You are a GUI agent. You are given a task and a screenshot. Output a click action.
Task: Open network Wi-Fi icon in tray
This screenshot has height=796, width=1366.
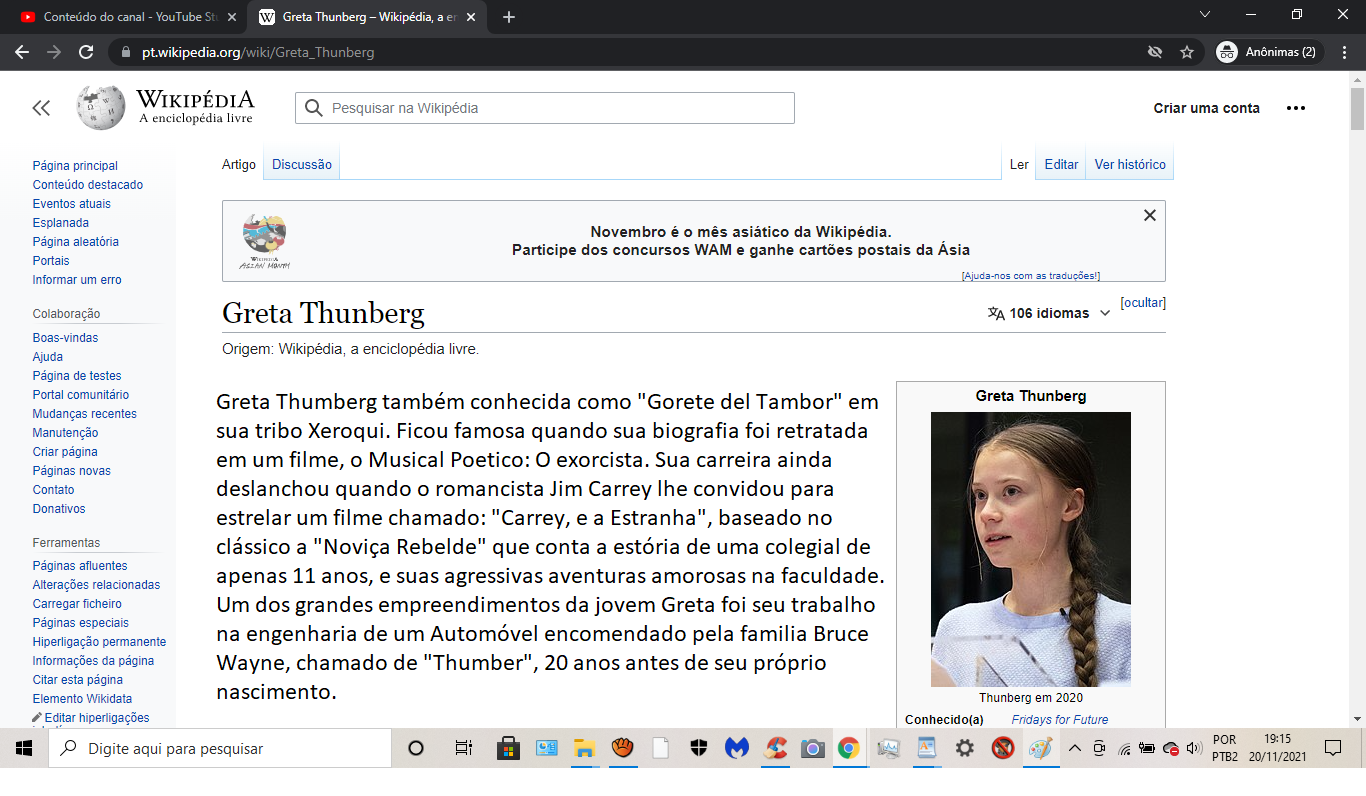click(1124, 748)
